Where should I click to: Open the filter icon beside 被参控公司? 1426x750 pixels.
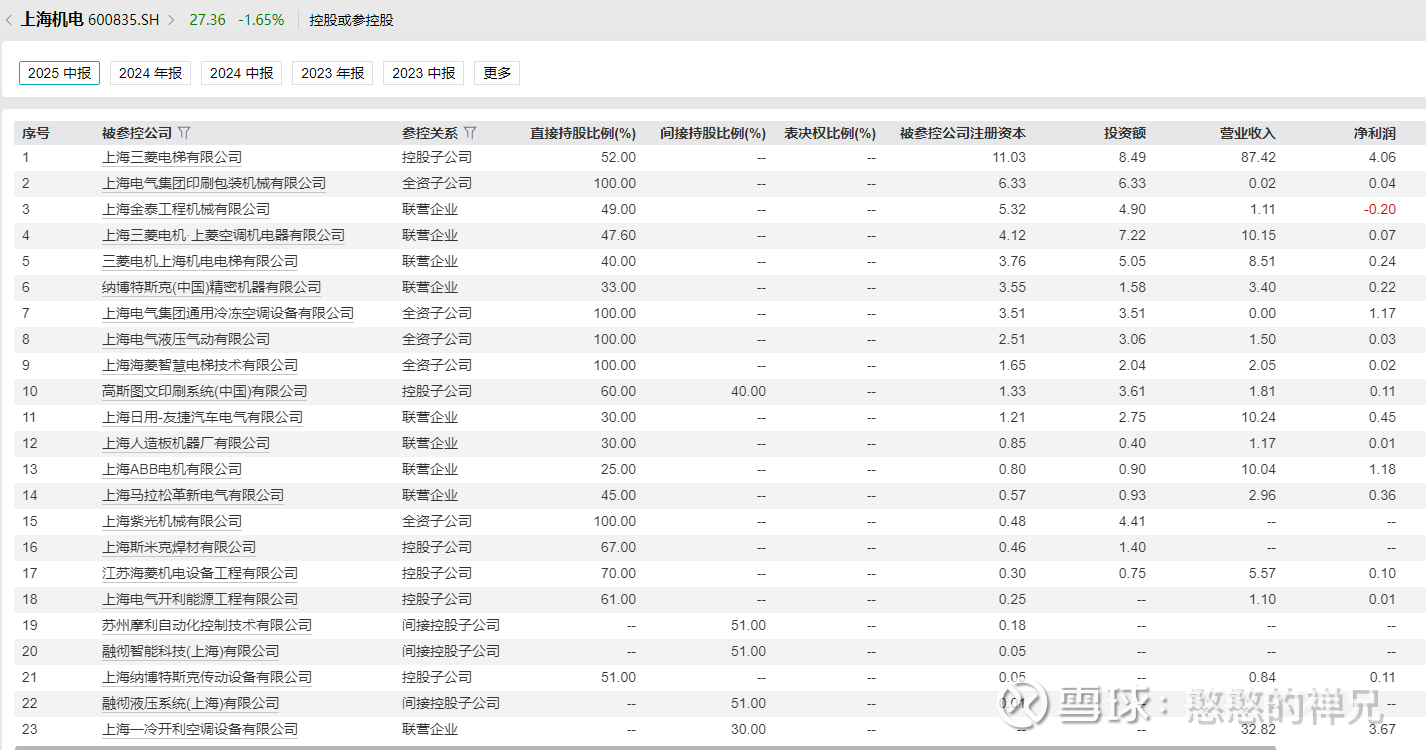pyautogui.click(x=184, y=133)
